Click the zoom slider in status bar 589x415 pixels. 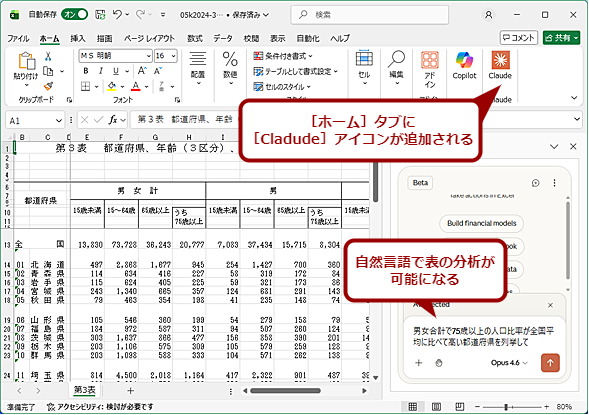(512, 407)
